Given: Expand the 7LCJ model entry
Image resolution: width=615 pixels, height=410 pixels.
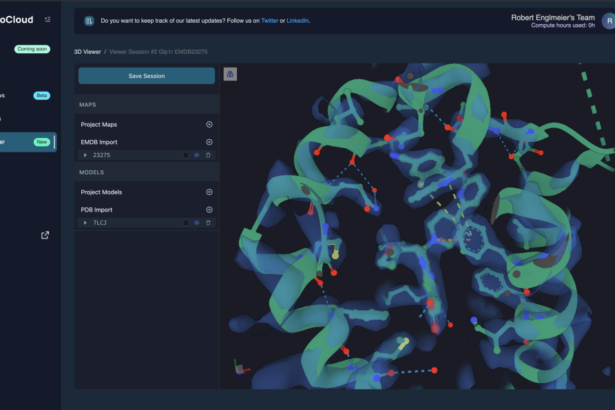Looking at the screenshot, I should pos(85,223).
